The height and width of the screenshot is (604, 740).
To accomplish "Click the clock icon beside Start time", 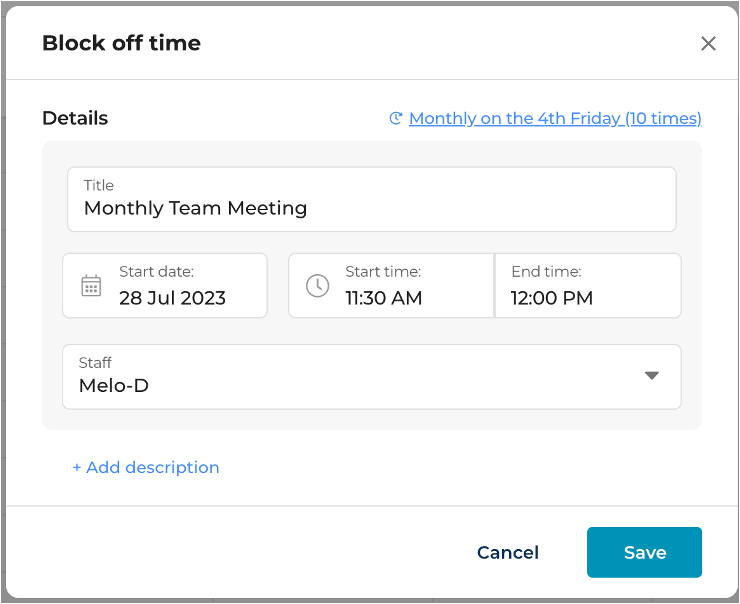I will pos(317,285).
